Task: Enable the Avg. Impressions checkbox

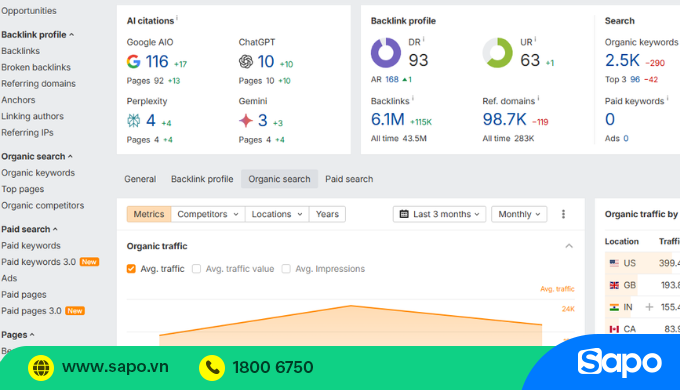Action: tap(286, 269)
